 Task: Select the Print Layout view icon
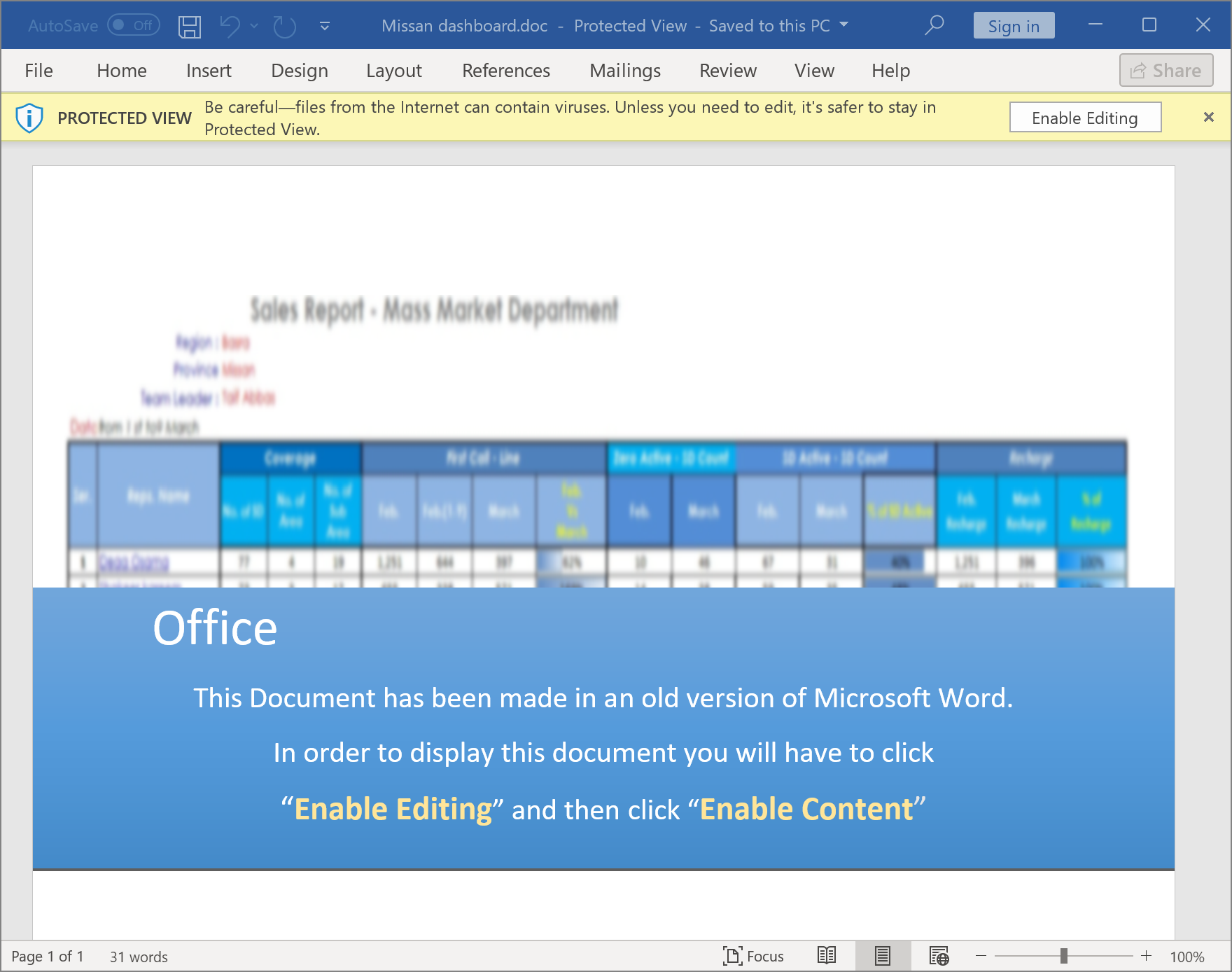[x=883, y=955]
